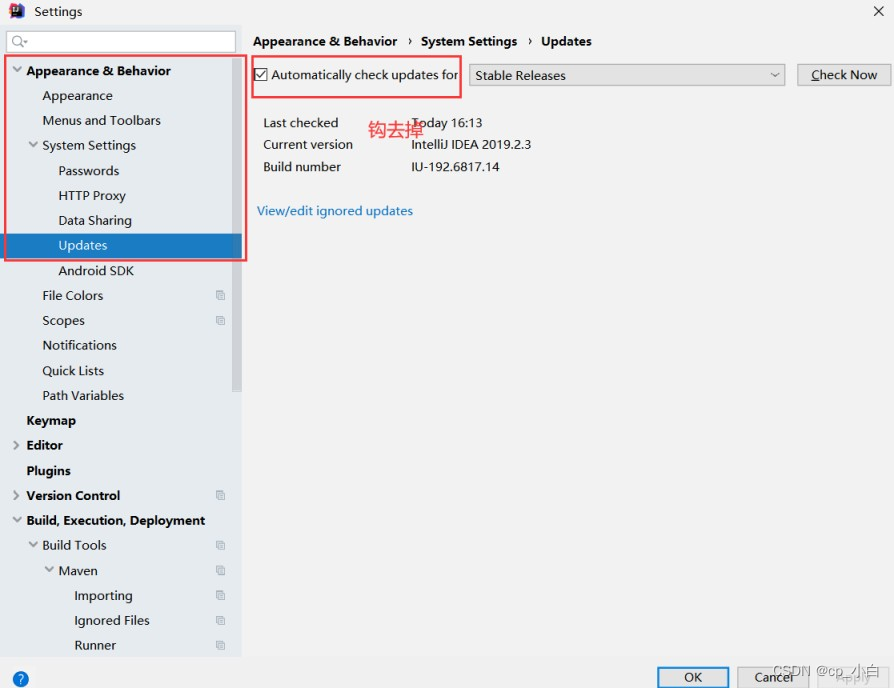Screen dimensions: 894x688
Task: Collapse the Maven node
Action: (x=49, y=570)
